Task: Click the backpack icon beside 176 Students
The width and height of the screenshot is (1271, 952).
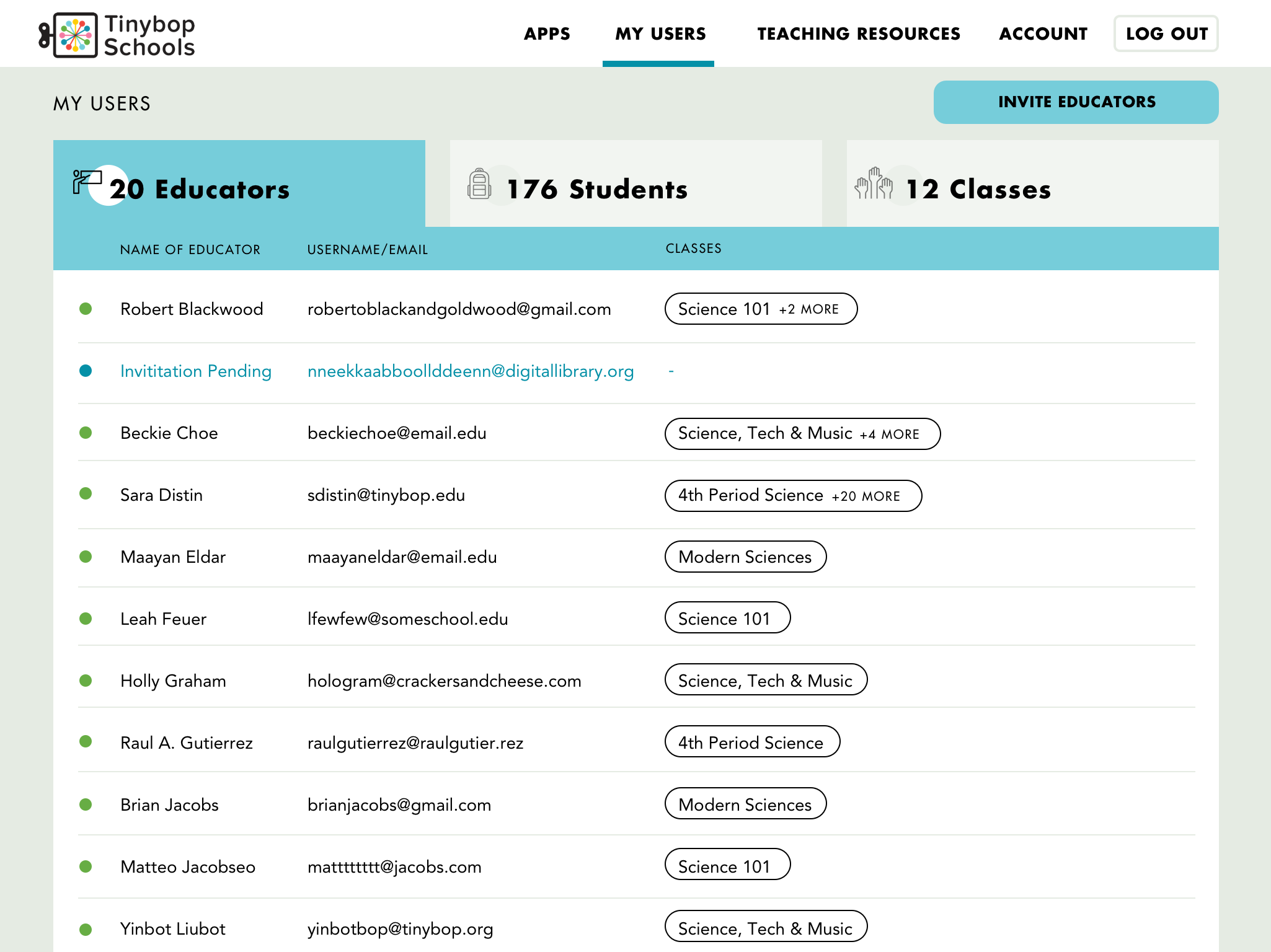Action: point(479,183)
